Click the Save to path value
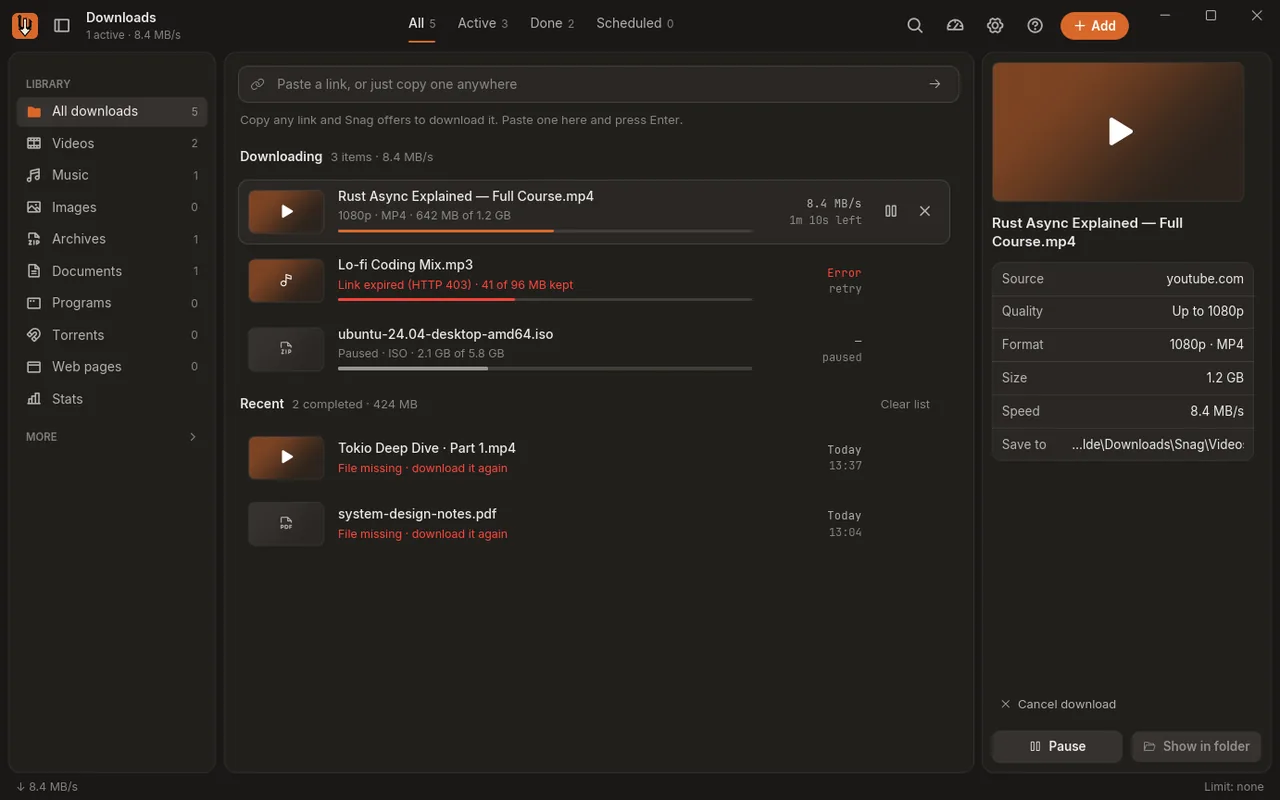1280x800 pixels. coord(1157,444)
